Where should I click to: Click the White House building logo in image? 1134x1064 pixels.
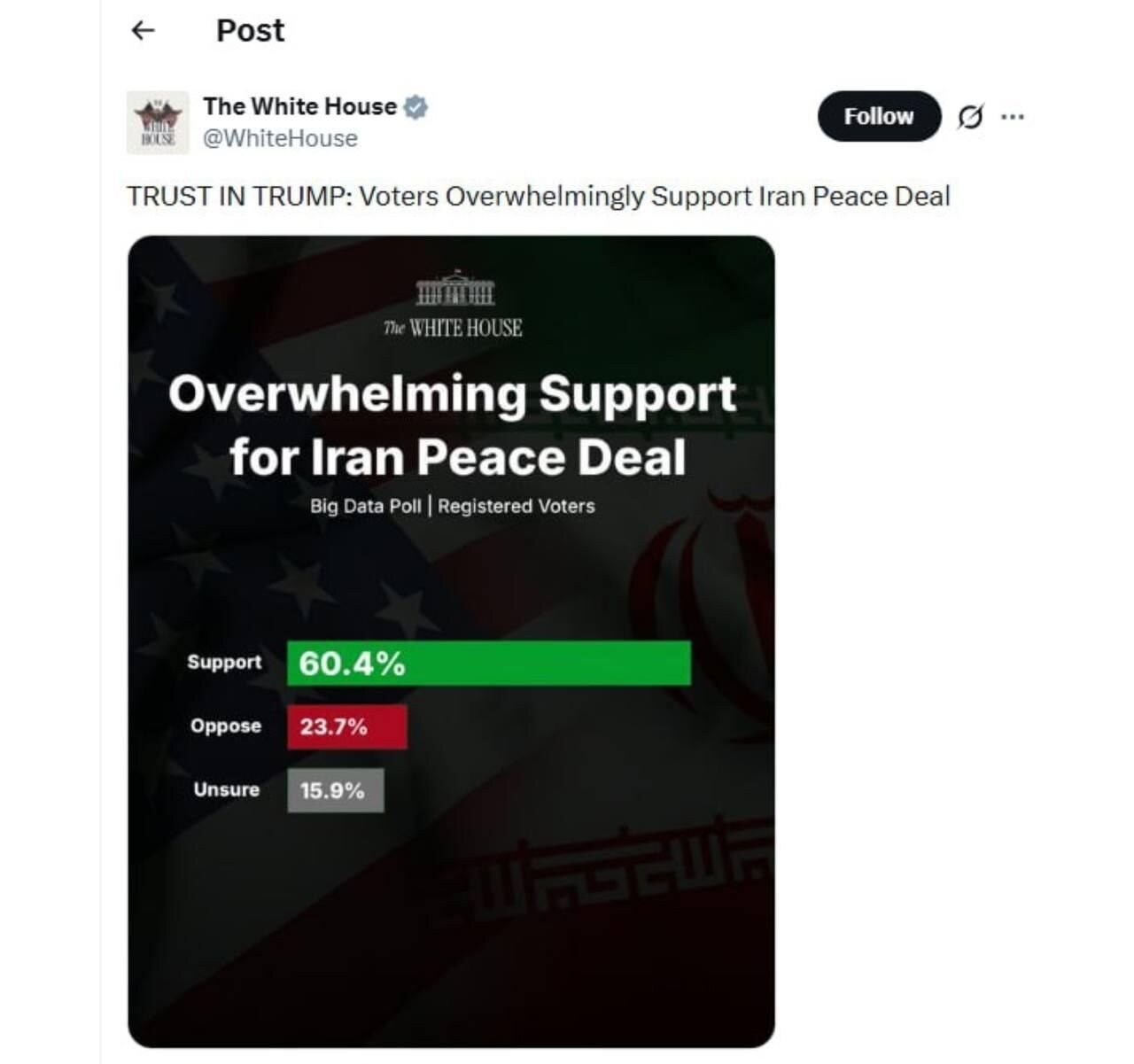pos(454,288)
